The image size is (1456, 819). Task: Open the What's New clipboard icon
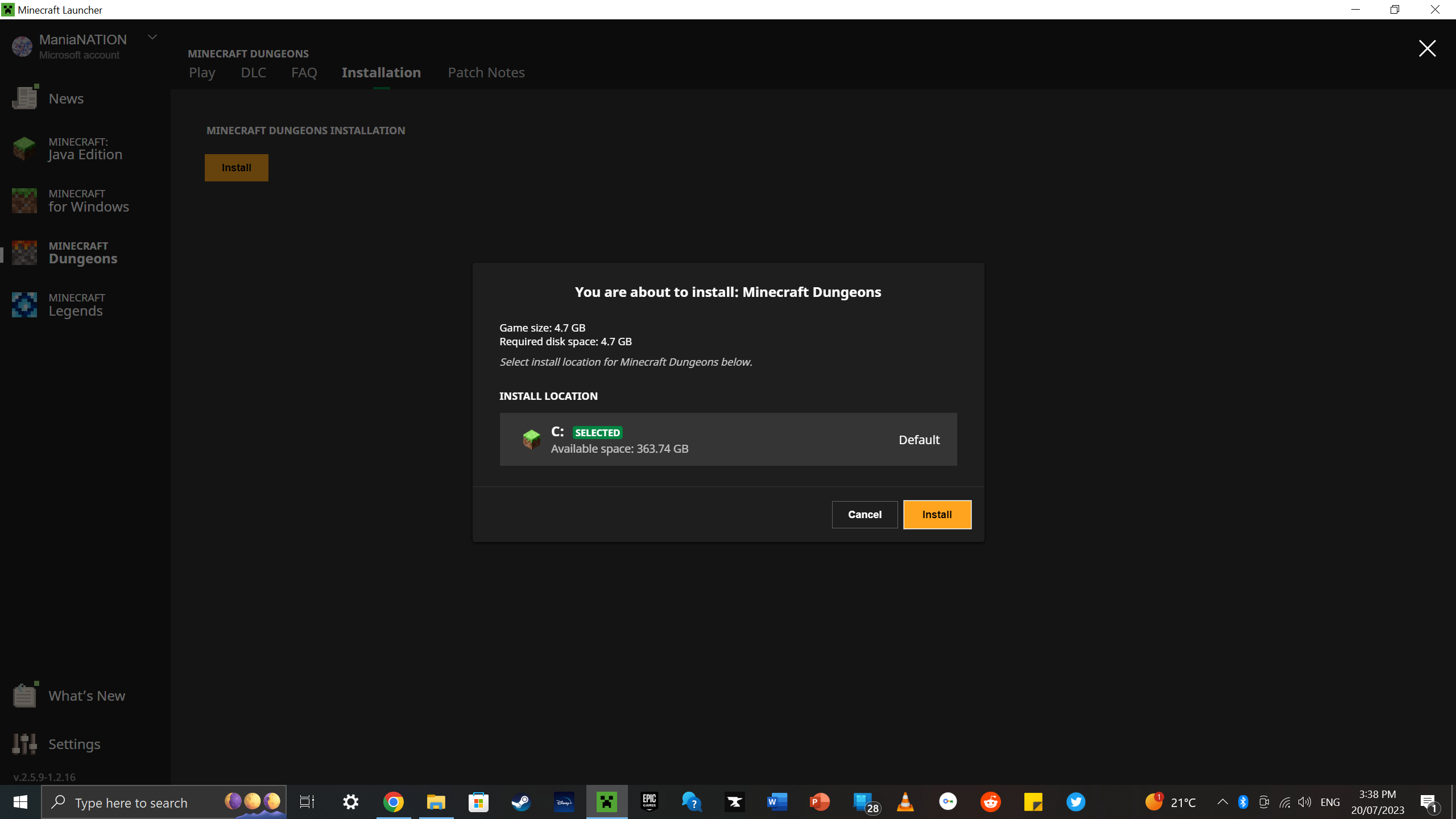point(24,695)
